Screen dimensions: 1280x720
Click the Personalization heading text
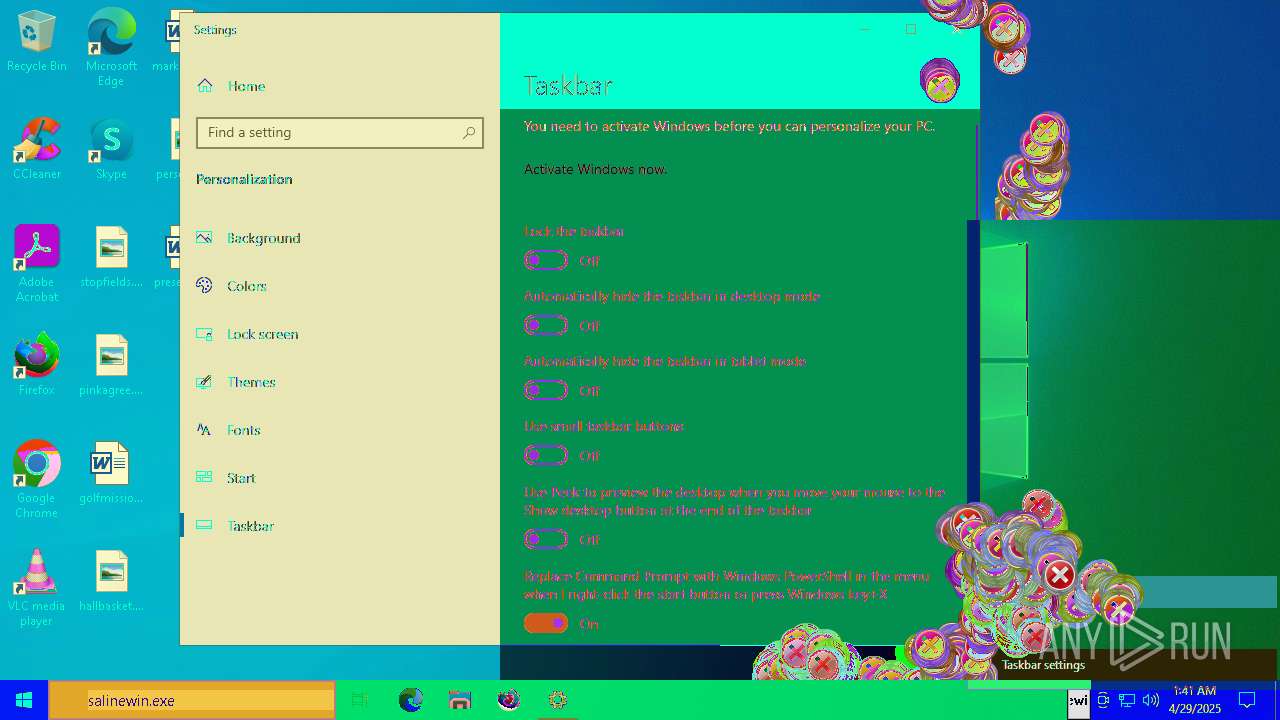coord(244,179)
